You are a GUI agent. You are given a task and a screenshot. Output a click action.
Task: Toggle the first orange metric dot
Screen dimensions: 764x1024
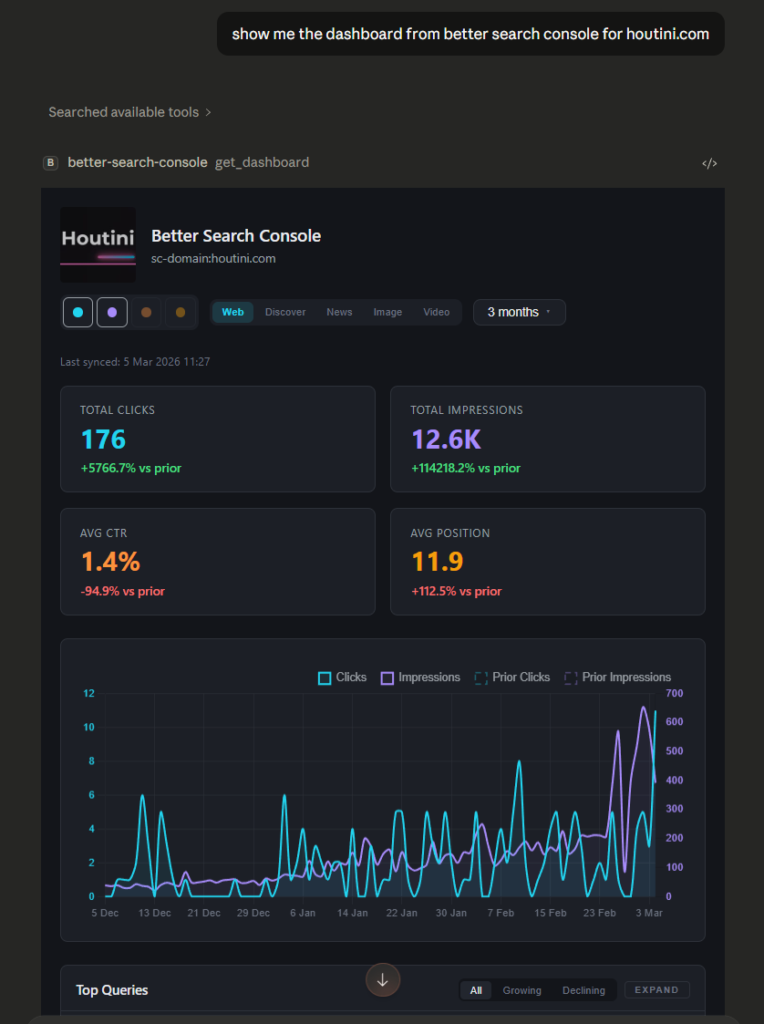pyautogui.click(x=145, y=312)
